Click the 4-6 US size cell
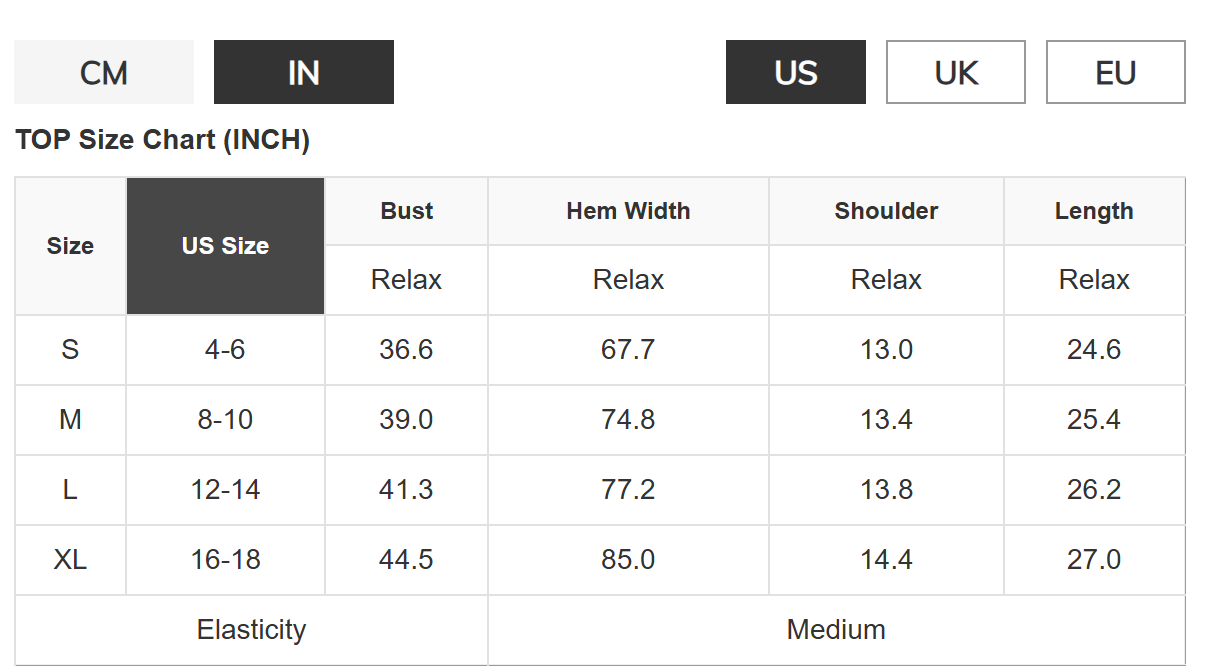The width and height of the screenshot is (1209, 672). (225, 350)
